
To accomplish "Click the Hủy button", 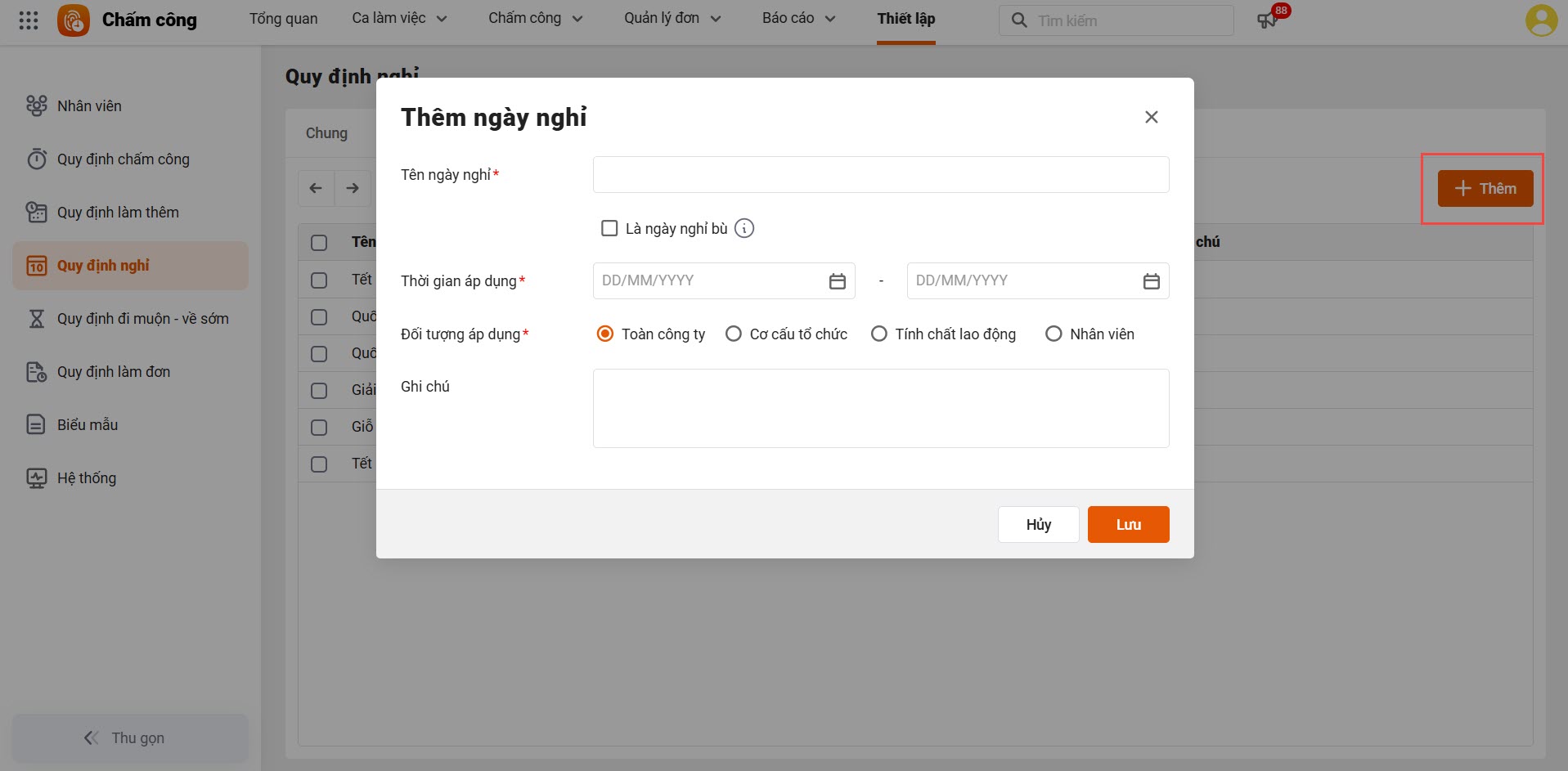I will 1038,524.
